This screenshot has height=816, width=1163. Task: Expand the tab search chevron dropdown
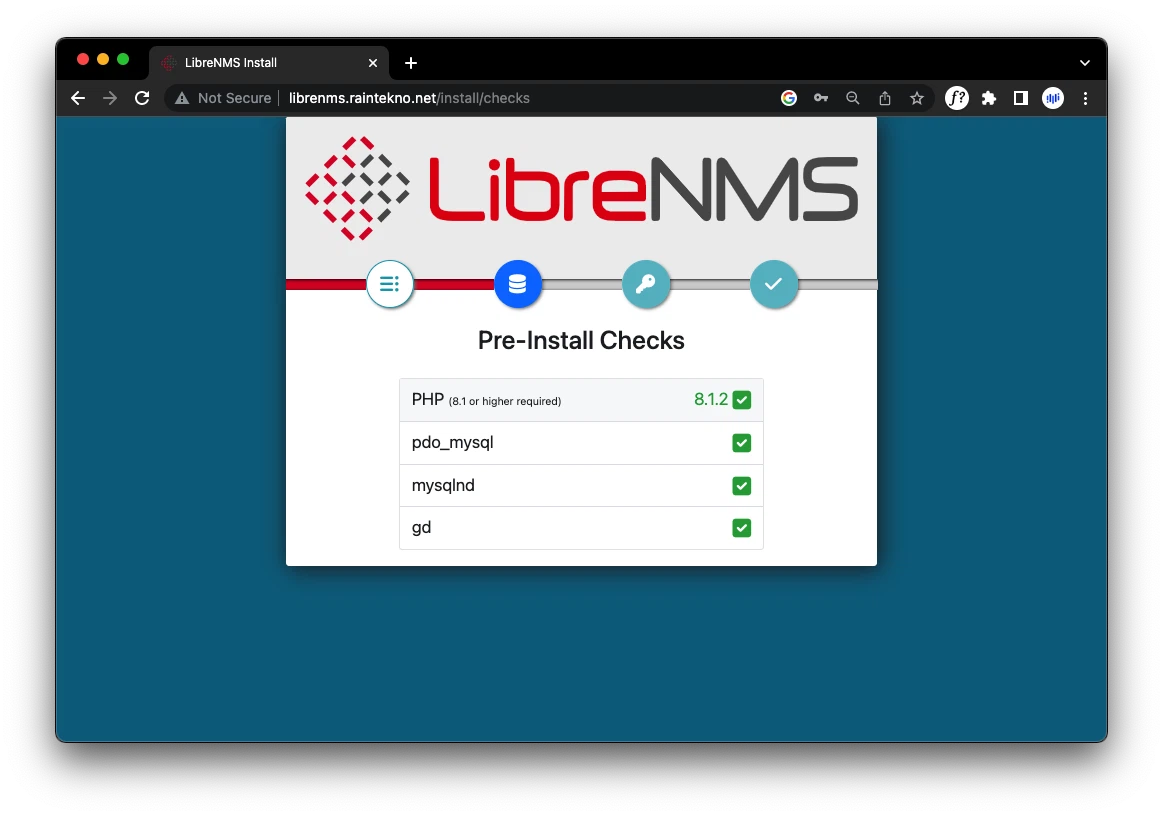point(1085,63)
